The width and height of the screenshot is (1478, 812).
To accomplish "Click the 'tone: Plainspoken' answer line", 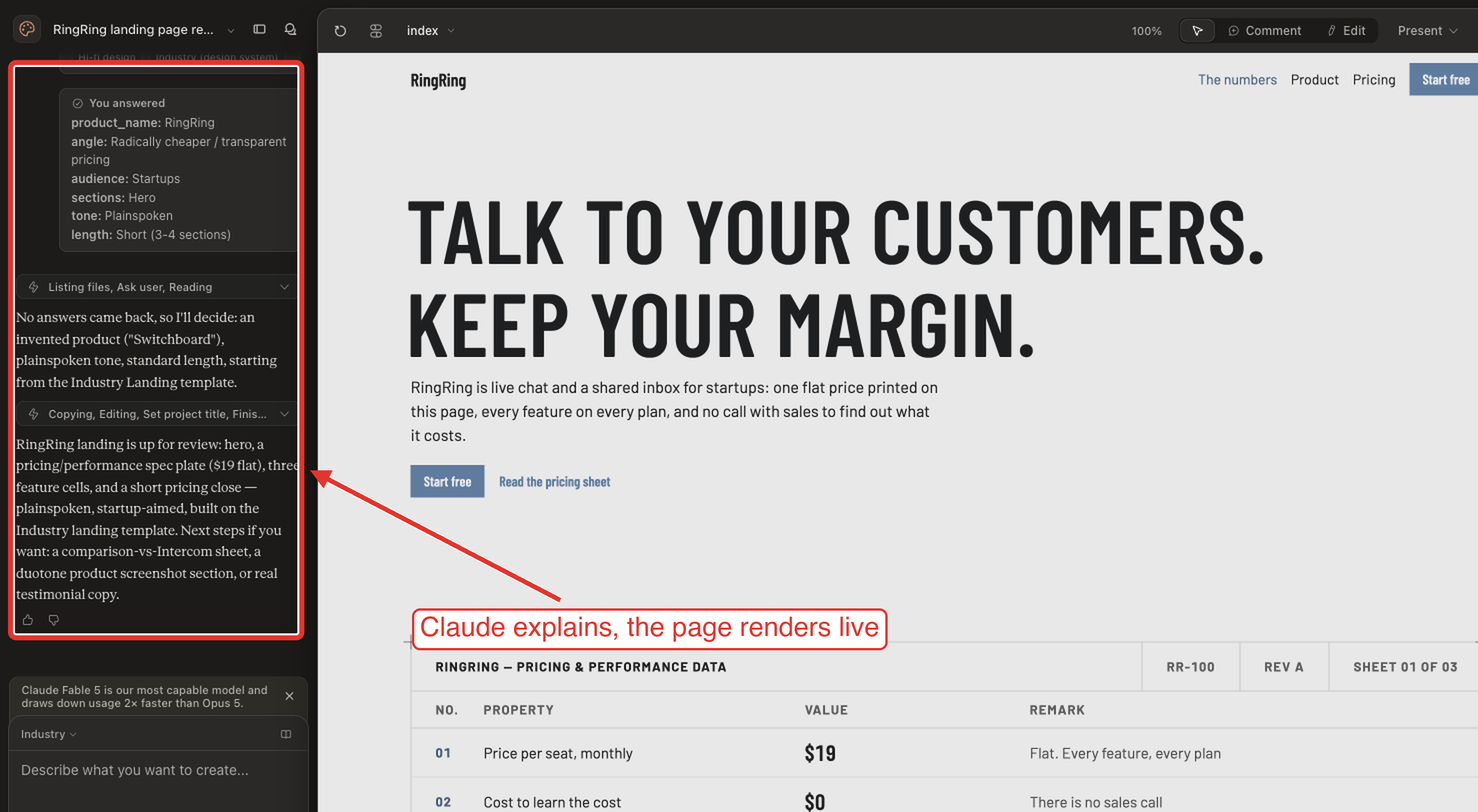I will [122, 215].
